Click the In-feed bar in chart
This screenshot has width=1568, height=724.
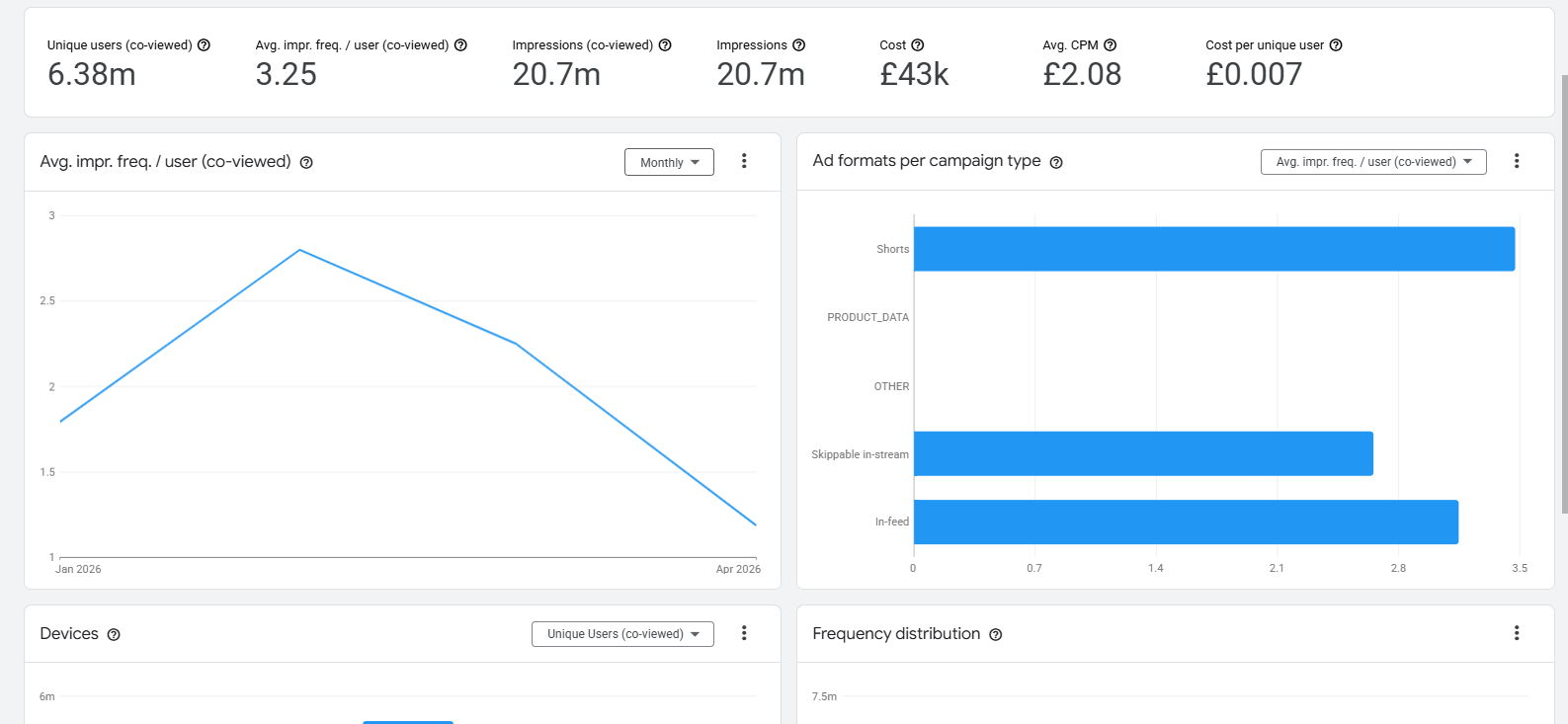point(1186,522)
